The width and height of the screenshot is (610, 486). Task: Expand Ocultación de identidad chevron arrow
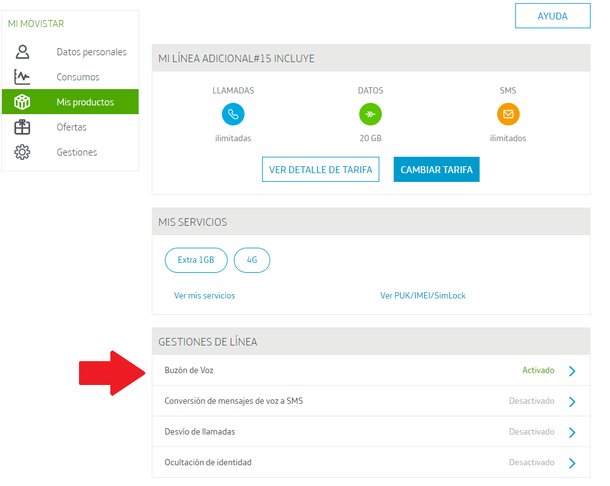[x=572, y=464]
